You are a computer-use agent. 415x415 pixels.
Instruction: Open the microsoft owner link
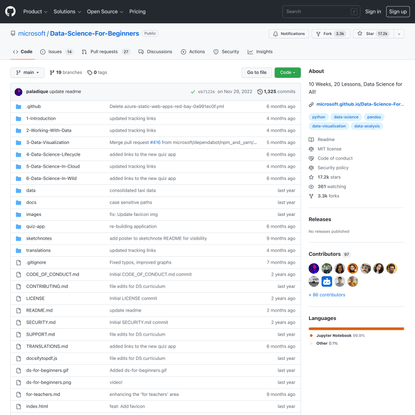32,33
